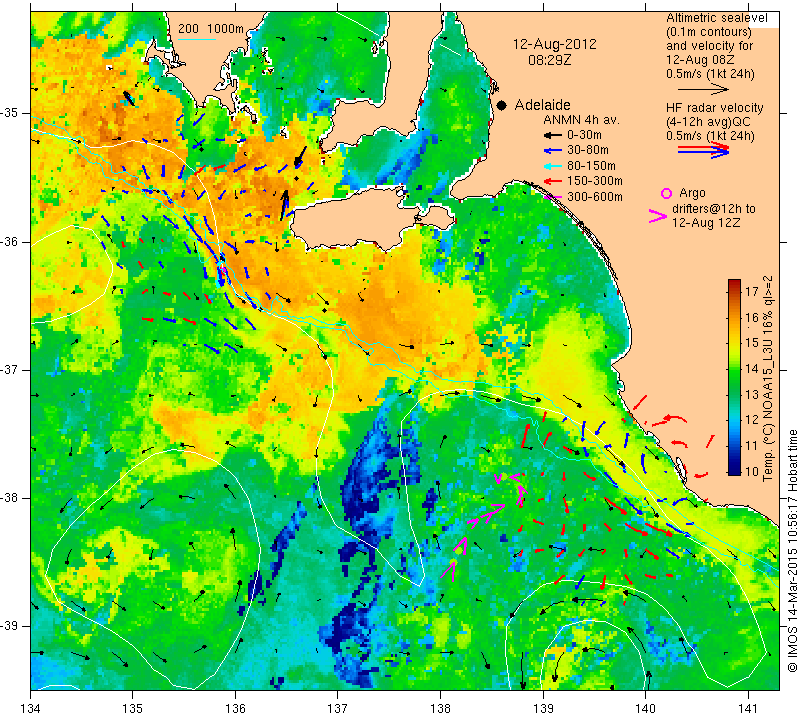Viewport: 800px width, 720px height.
Task: Click the IMOS copyright timestamp text
Action: [x=792, y=551]
